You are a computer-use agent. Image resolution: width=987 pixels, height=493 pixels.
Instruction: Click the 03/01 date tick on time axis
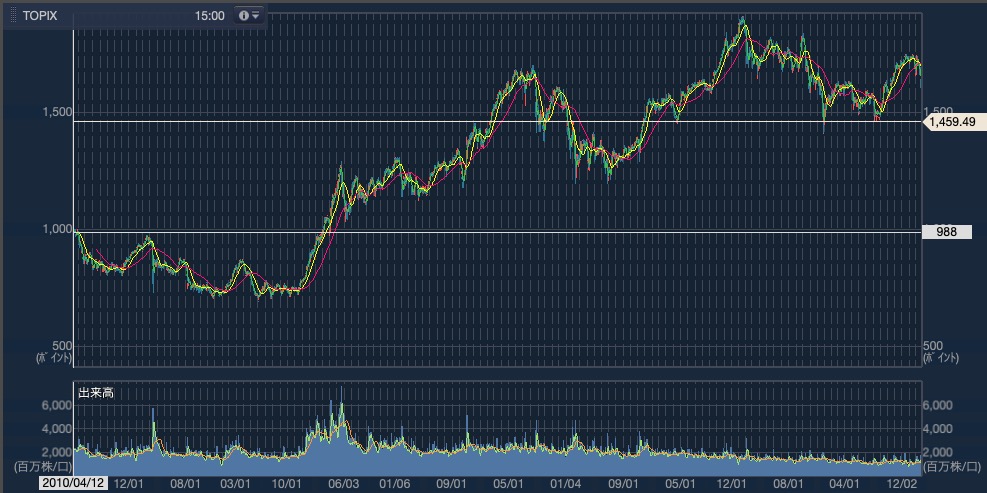234,483
